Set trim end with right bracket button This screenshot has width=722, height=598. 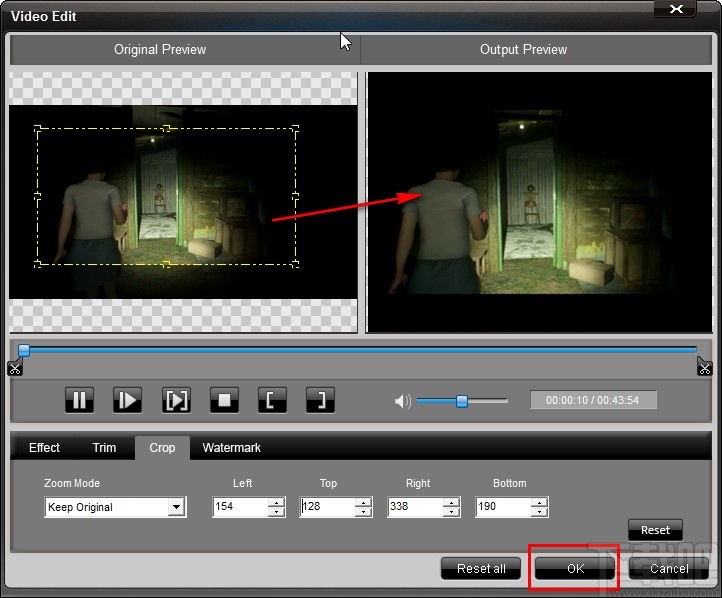(320, 400)
